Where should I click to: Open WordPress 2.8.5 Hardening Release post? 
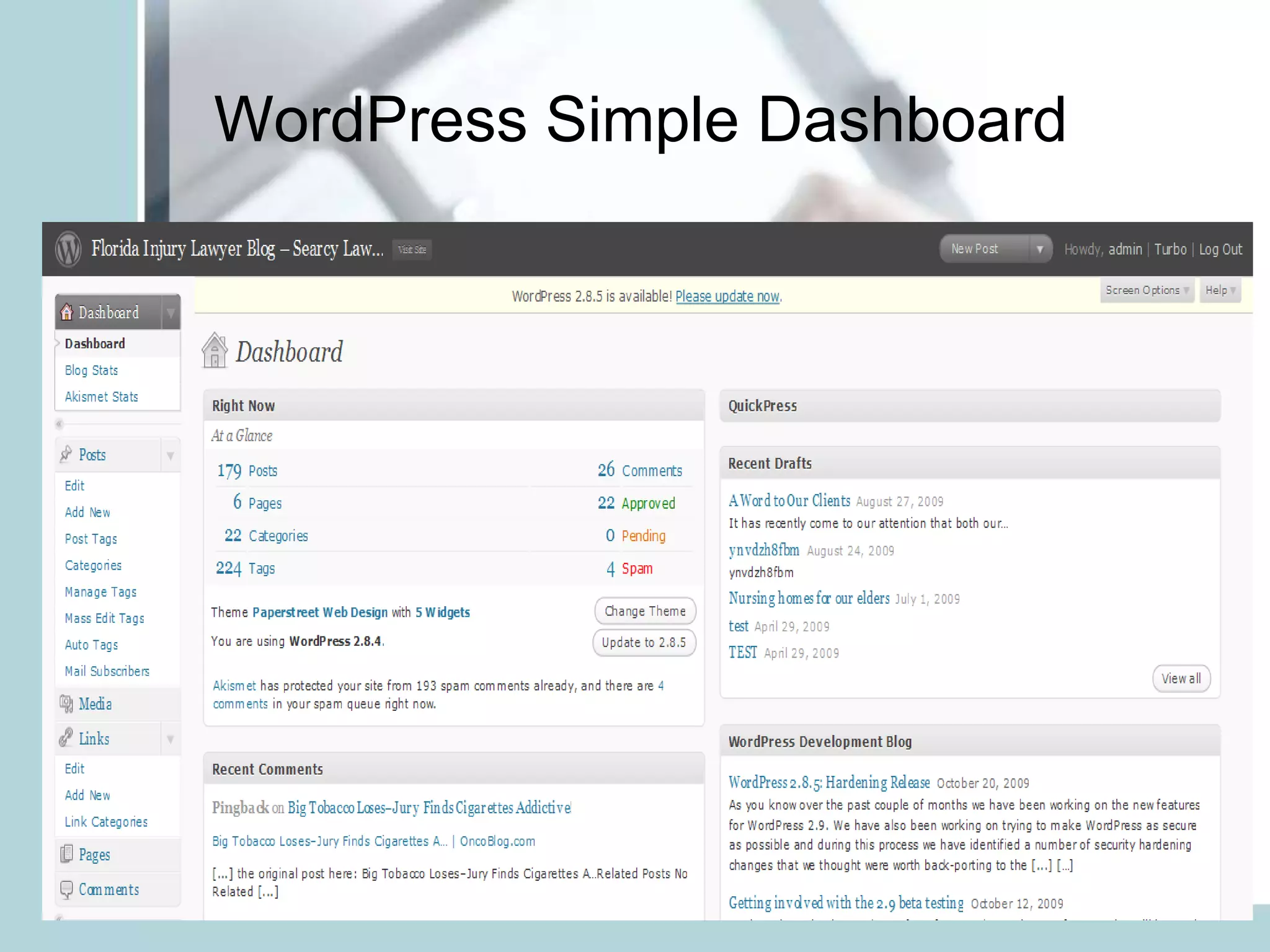point(829,783)
